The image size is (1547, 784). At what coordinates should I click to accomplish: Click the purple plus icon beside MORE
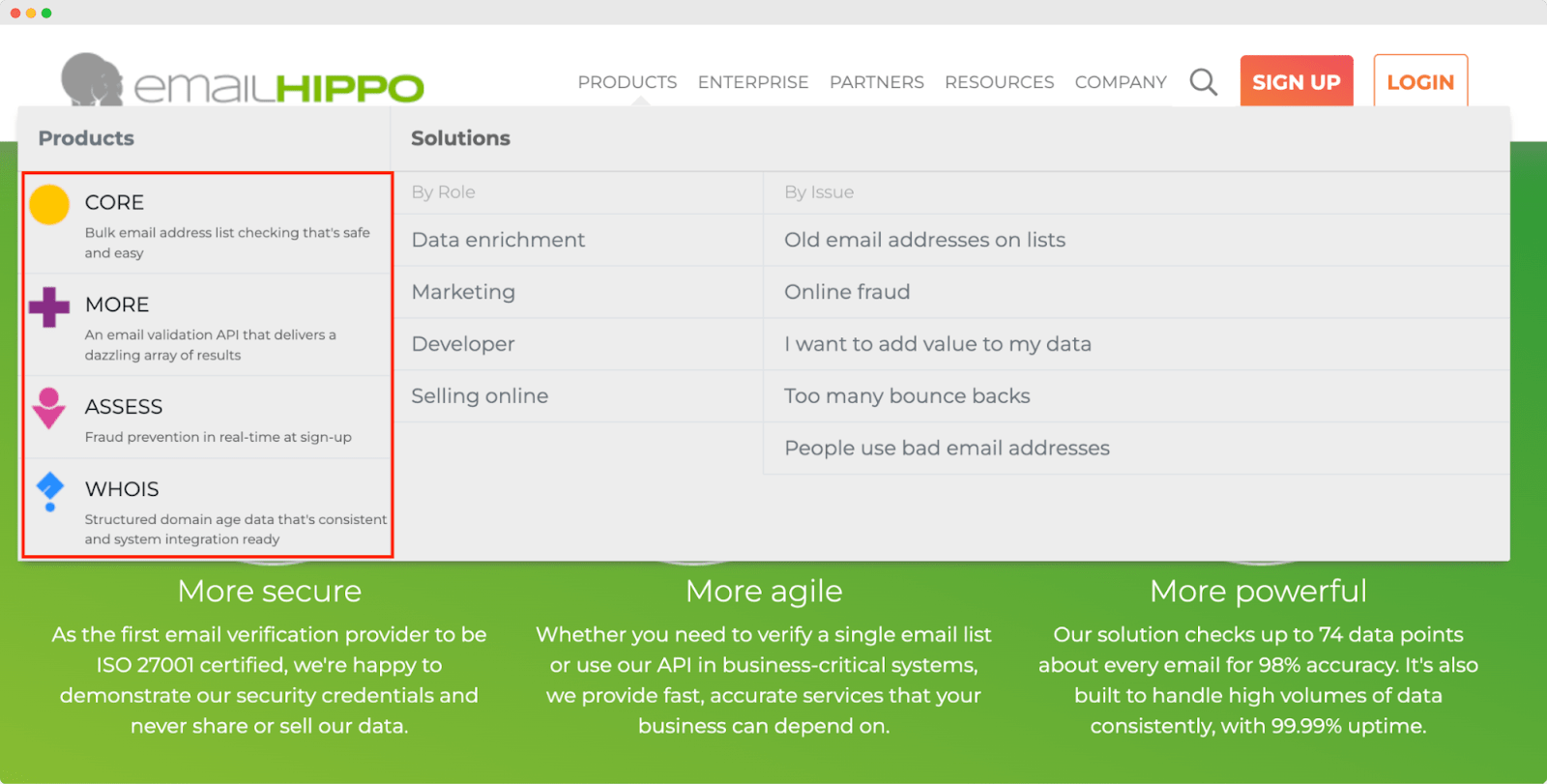pyautogui.click(x=47, y=309)
